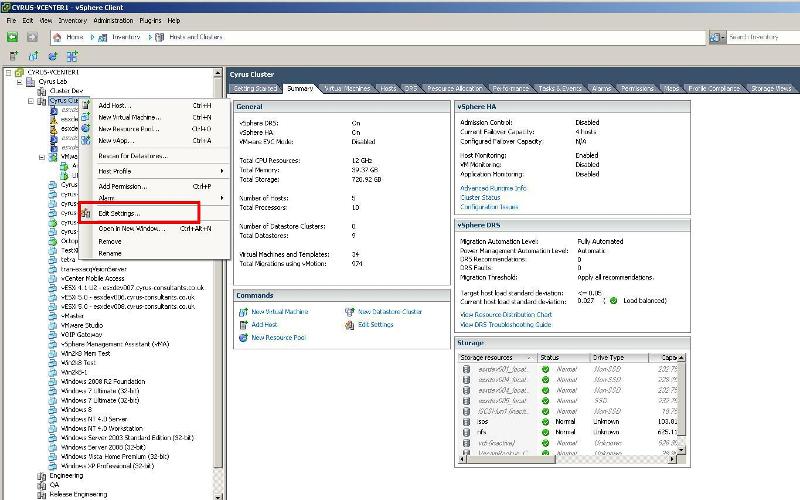Switch to the Resource Allocation tab

pyautogui.click(x=454, y=89)
